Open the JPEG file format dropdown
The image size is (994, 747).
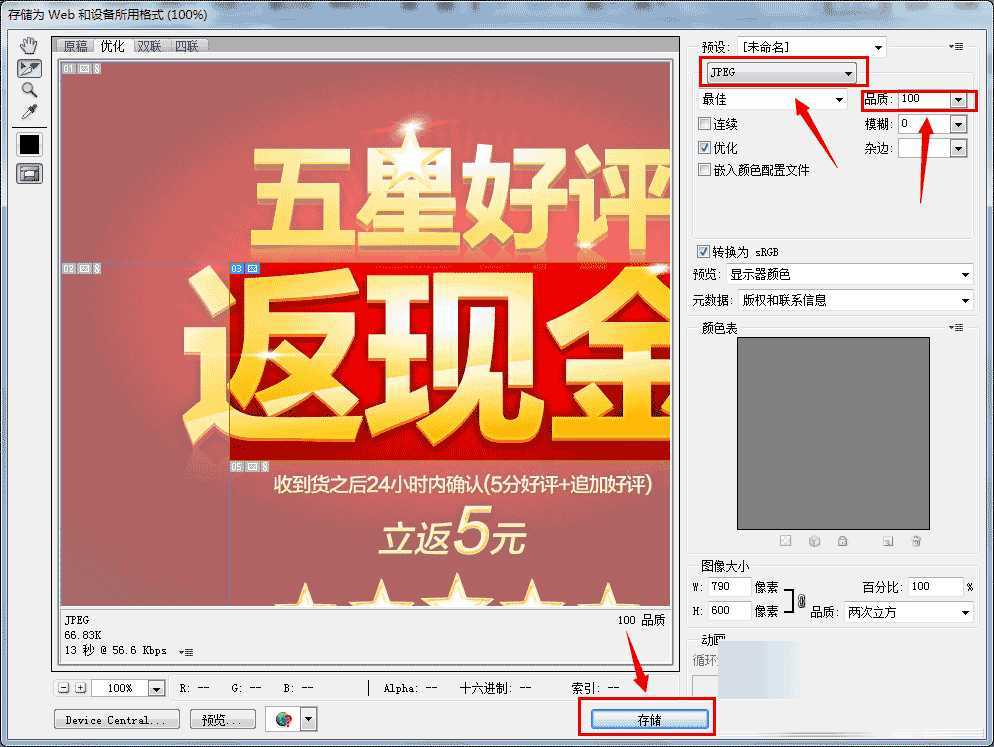pyautogui.click(x=782, y=72)
